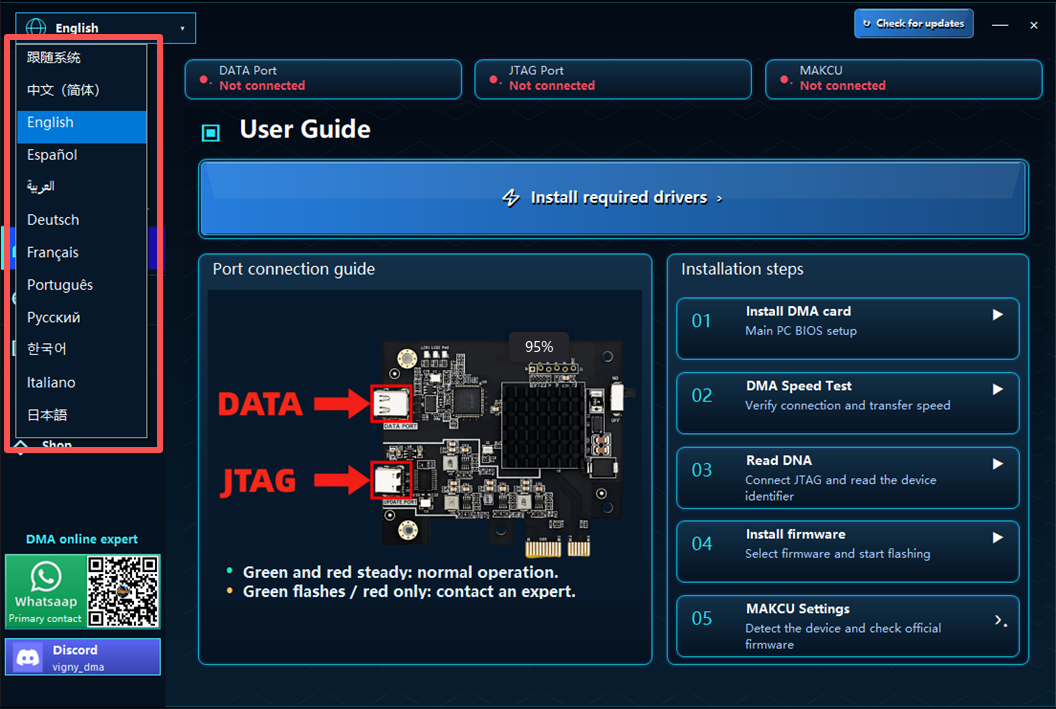Click the DATA Port Not connected panel
The height and width of the screenshot is (709, 1056).
pyautogui.click(x=323, y=79)
